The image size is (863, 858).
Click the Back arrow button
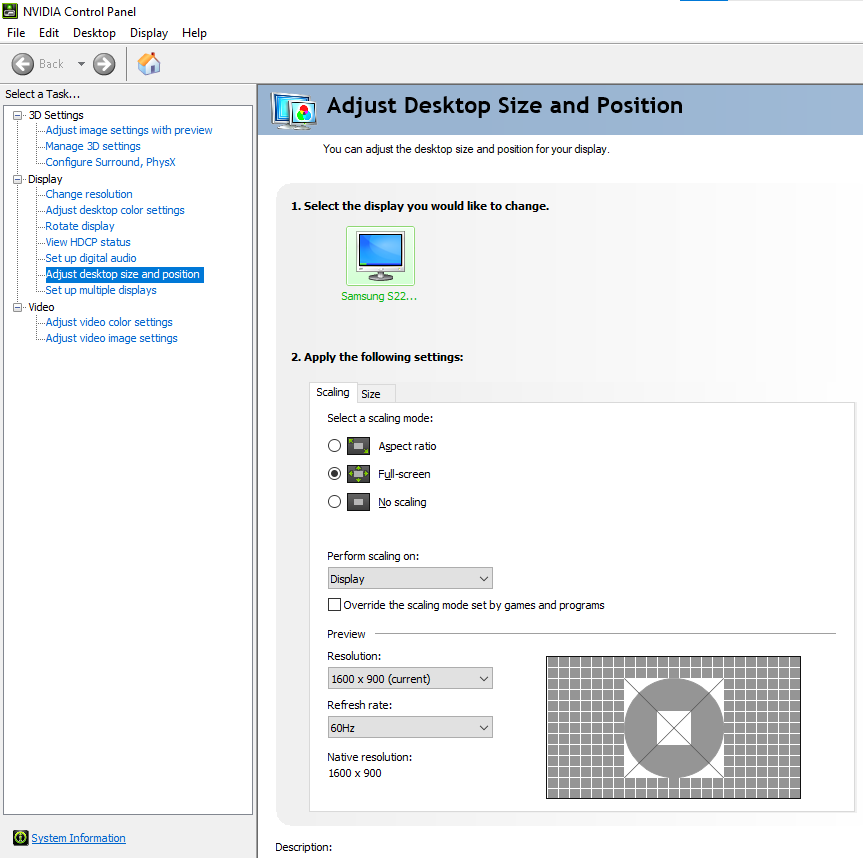click(23, 64)
